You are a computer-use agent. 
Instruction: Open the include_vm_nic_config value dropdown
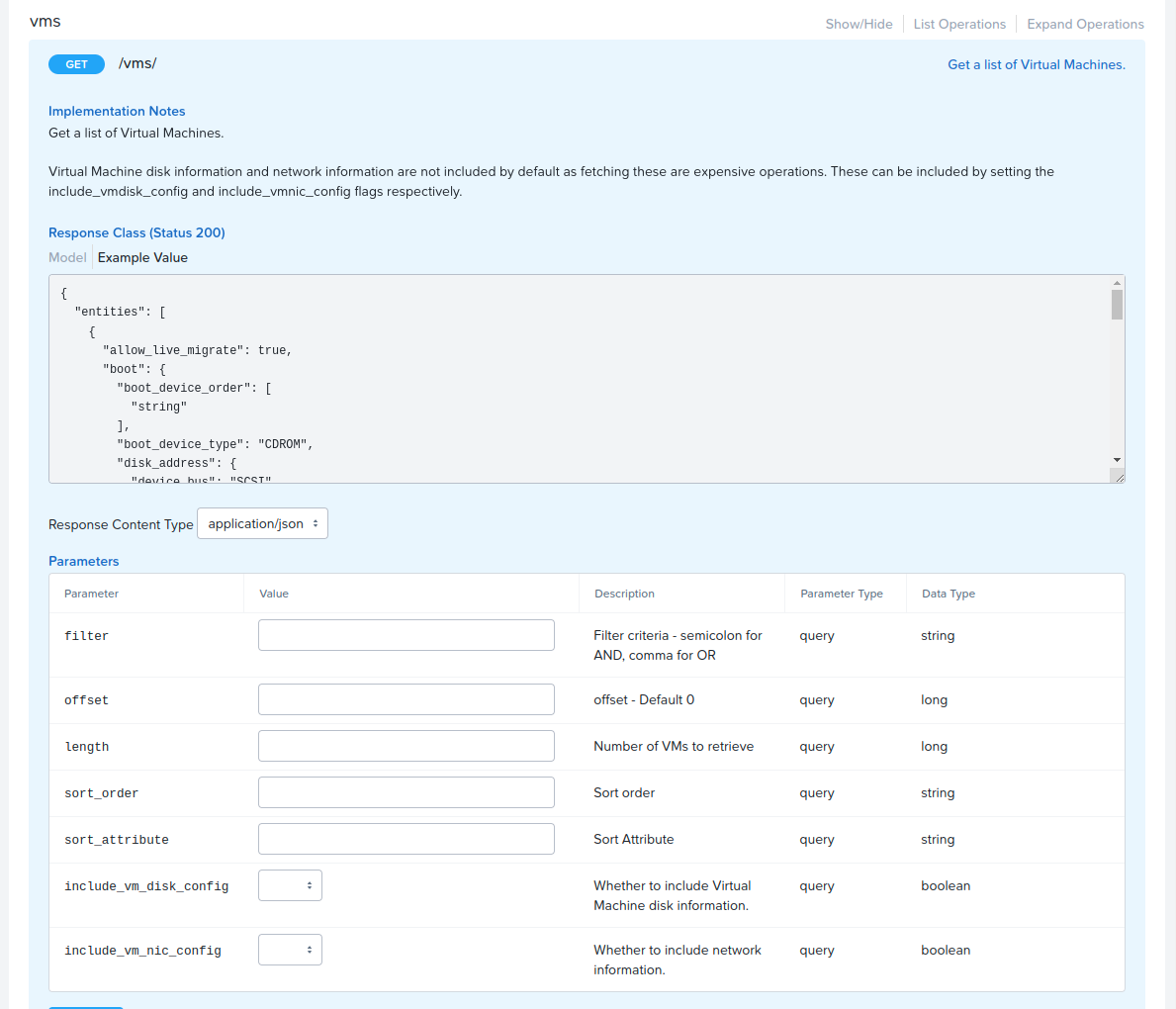point(290,949)
